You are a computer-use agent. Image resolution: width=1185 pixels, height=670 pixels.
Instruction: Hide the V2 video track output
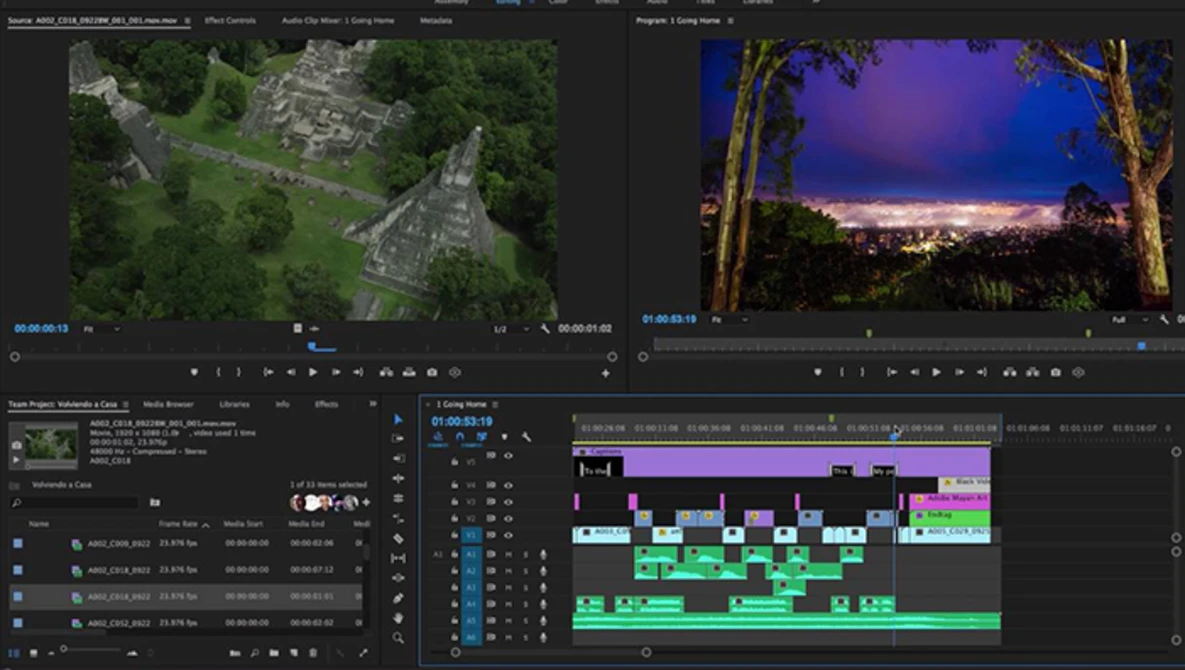(508, 519)
